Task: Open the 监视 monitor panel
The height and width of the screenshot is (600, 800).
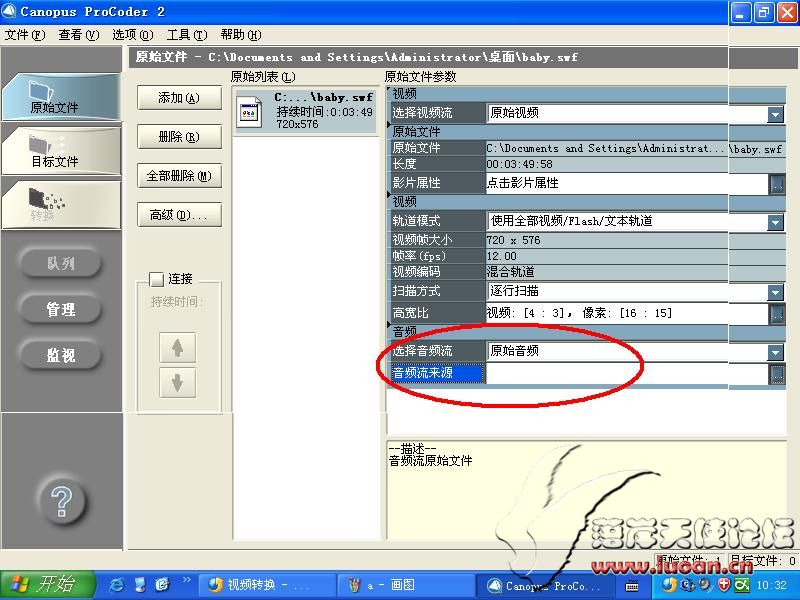Action: (61, 355)
